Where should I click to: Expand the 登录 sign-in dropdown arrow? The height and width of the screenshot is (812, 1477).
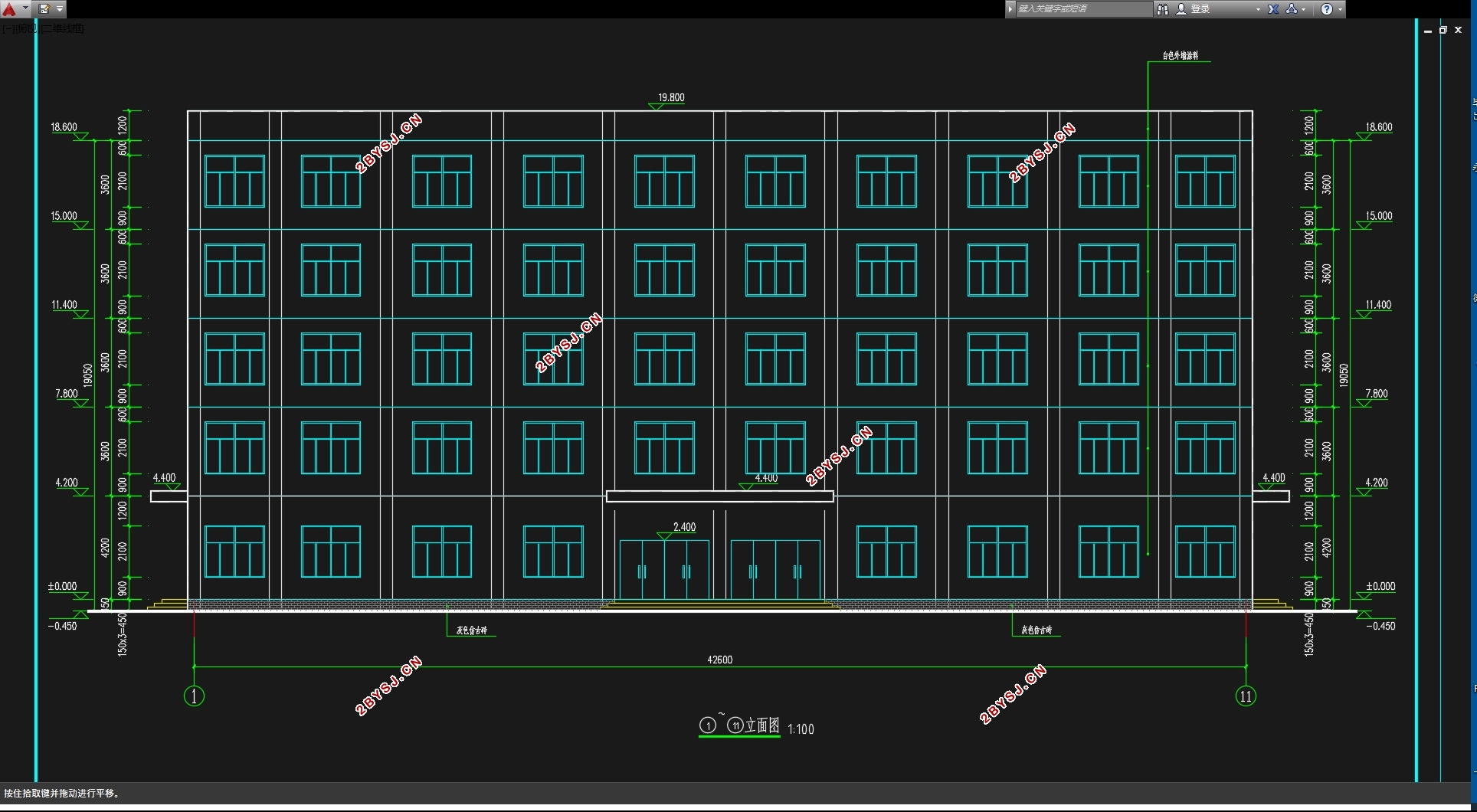pos(1258,9)
